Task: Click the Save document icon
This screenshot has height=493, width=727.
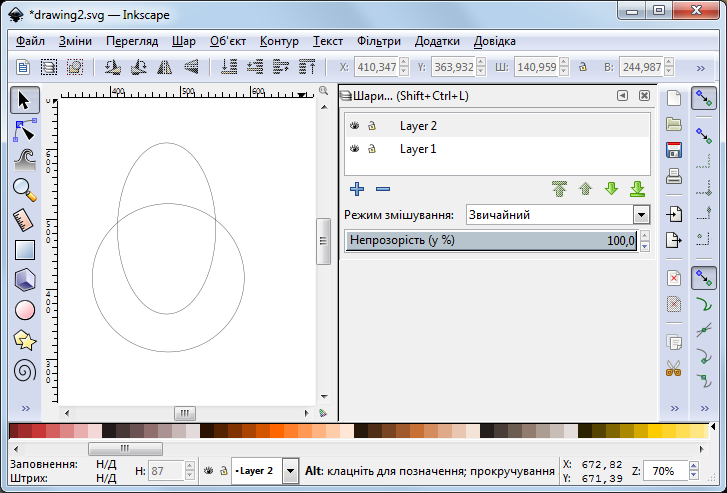Action: tap(674, 151)
